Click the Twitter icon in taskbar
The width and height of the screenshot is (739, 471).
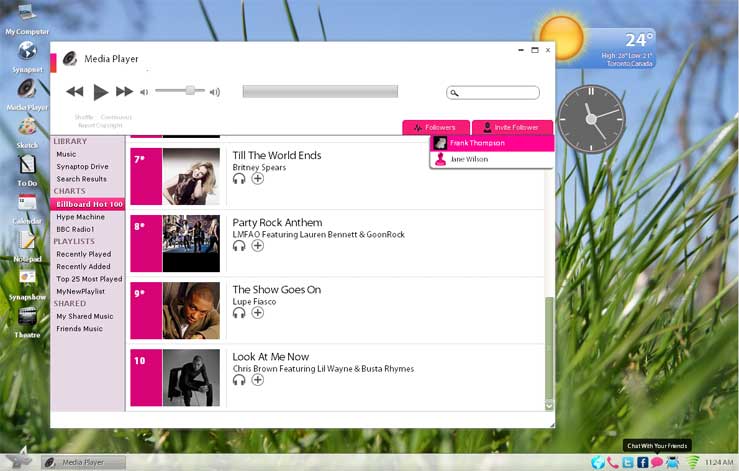click(628, 462)
